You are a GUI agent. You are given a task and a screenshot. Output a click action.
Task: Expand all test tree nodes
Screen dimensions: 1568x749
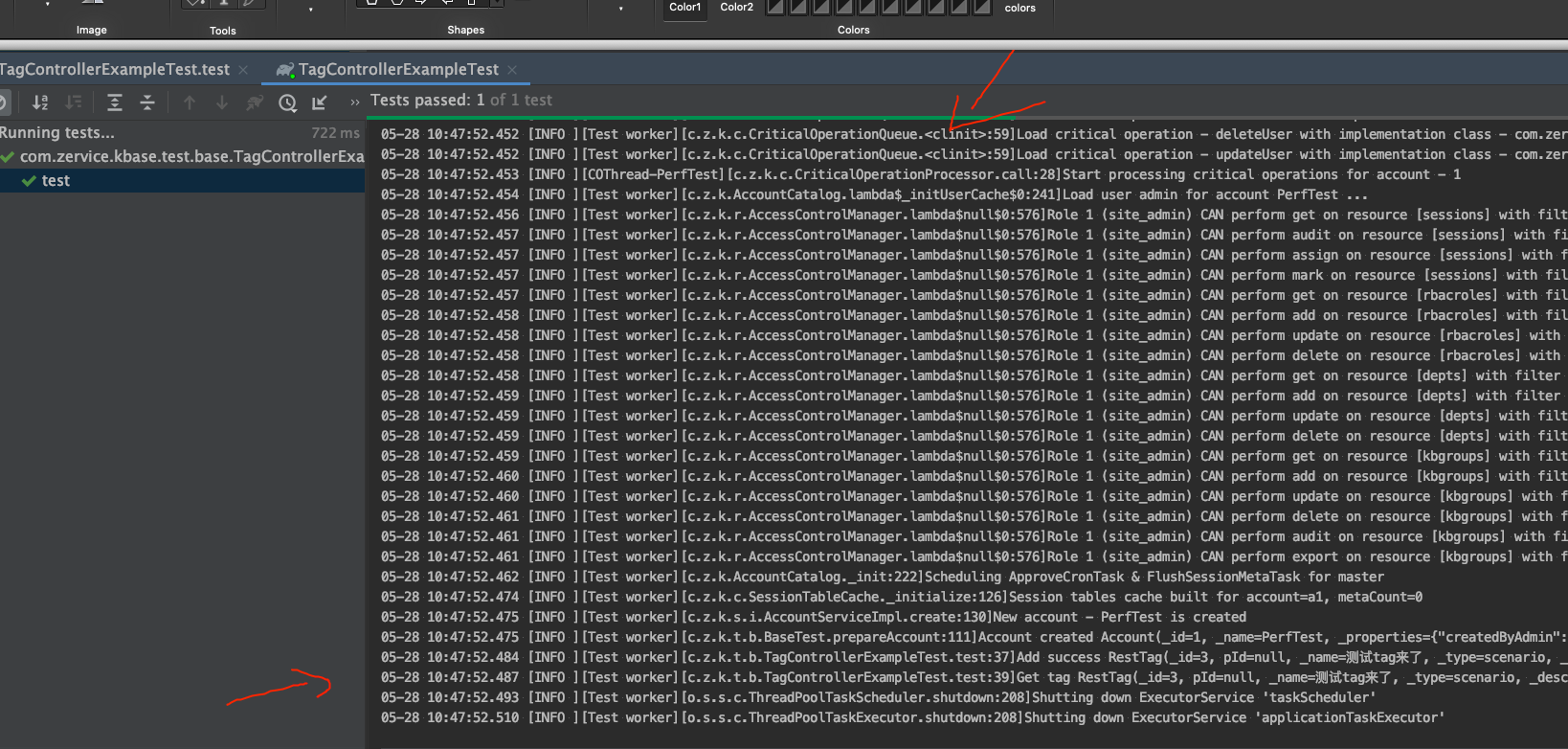coord(115,102)
